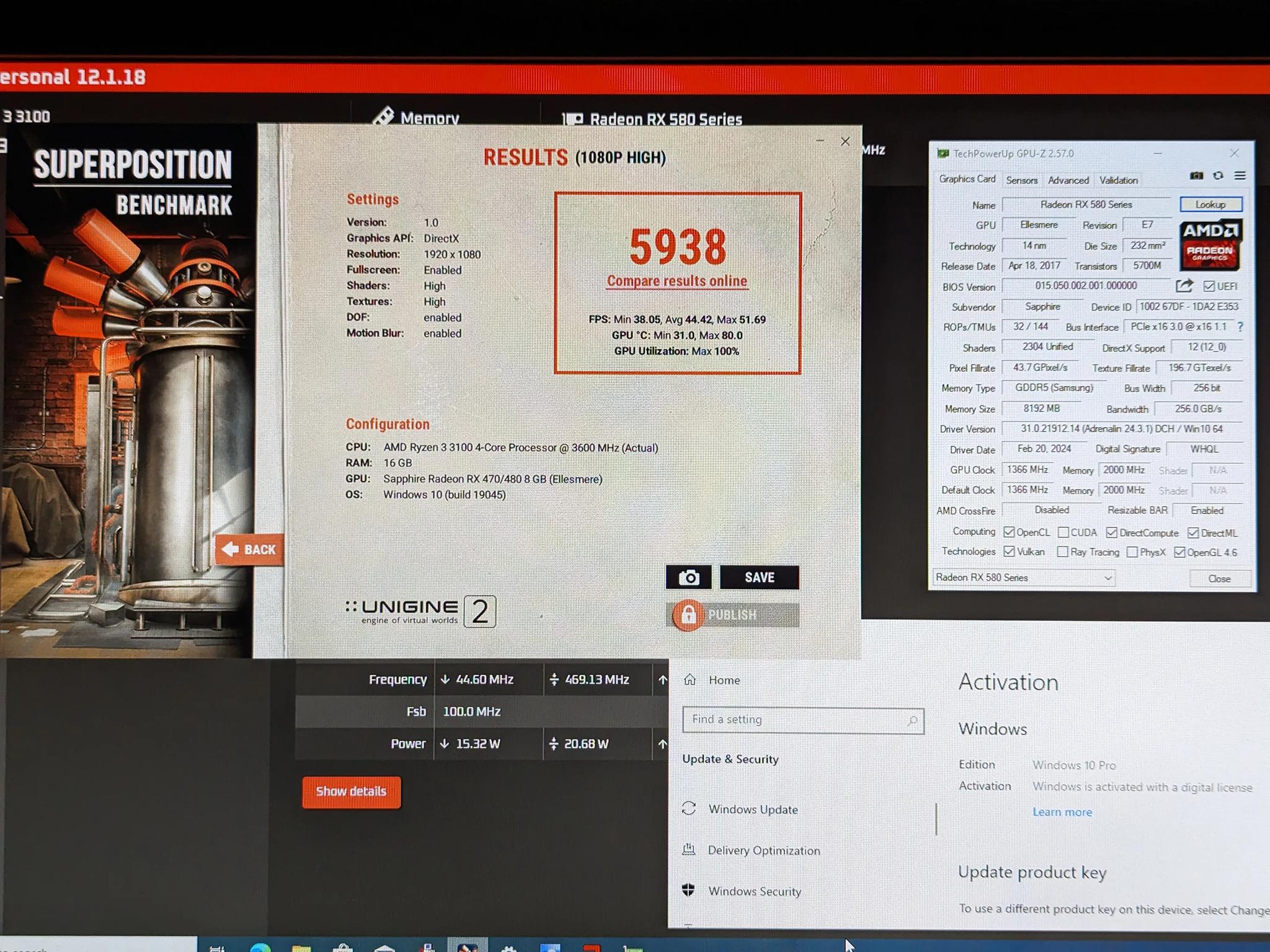Toggle the Ray Tracing checkbox
This screenshot has height=952, width=1270.
[1062, 552]
